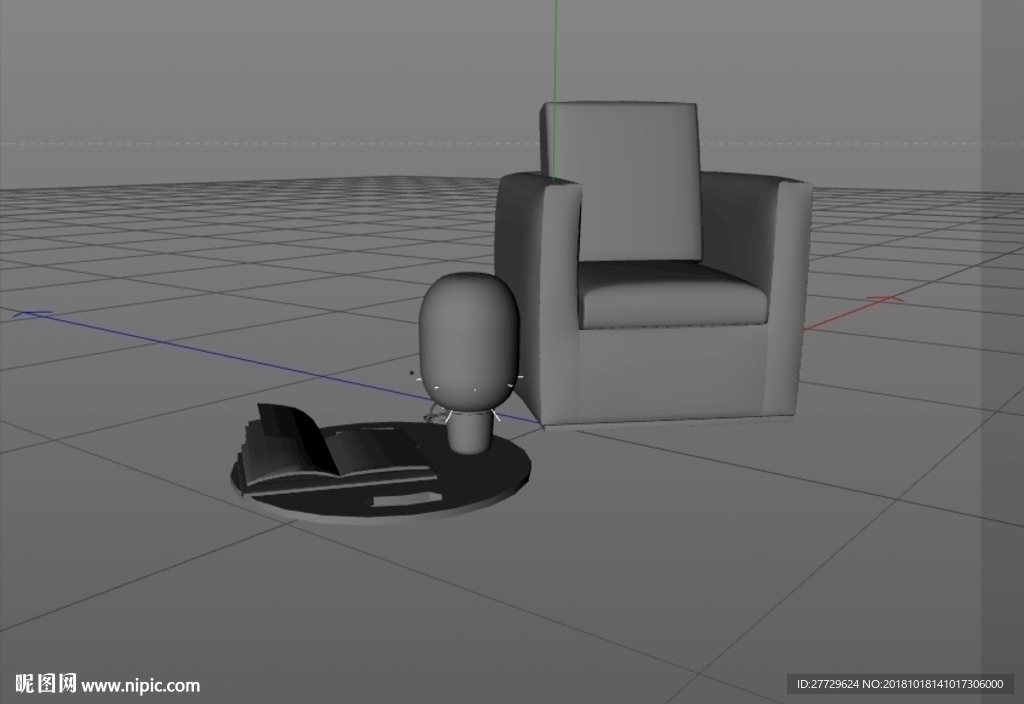
Task: Select the character's small cylindrical body
Action: pyautogui.click(x=469, y=432)
